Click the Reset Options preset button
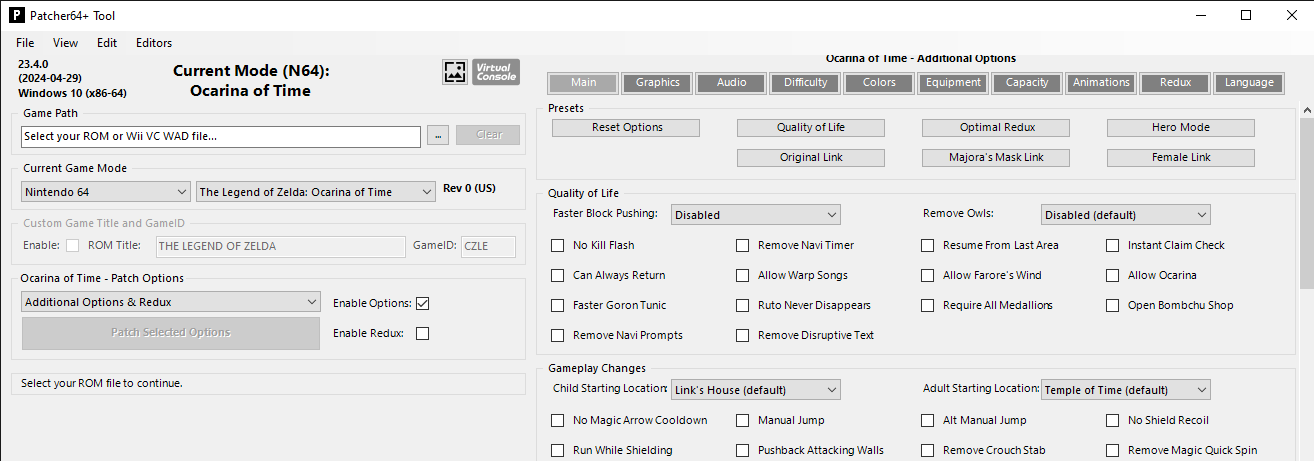This screenshot has height=461, width=1314. point(626,128)
